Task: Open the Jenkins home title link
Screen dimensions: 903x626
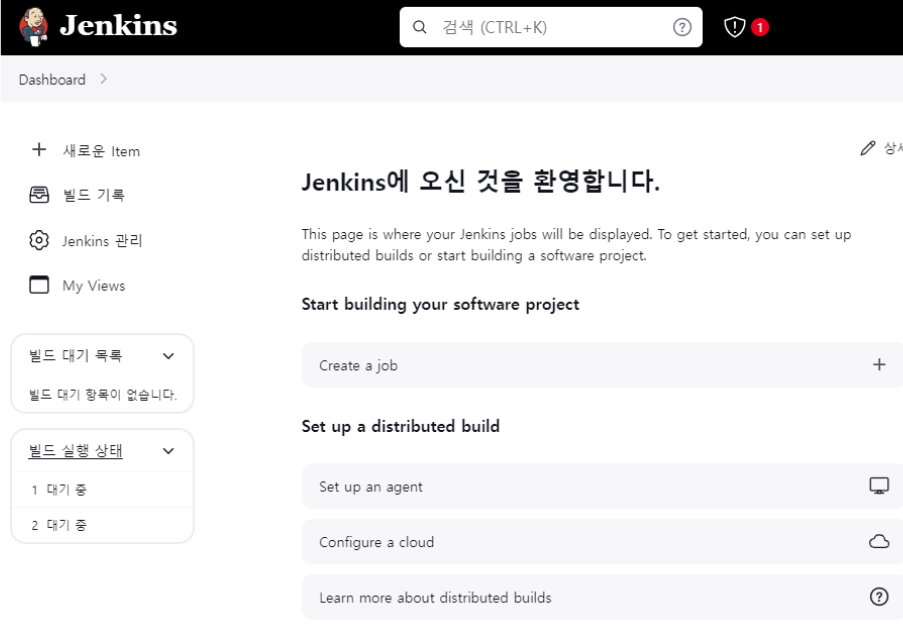Action: [118, 26]
